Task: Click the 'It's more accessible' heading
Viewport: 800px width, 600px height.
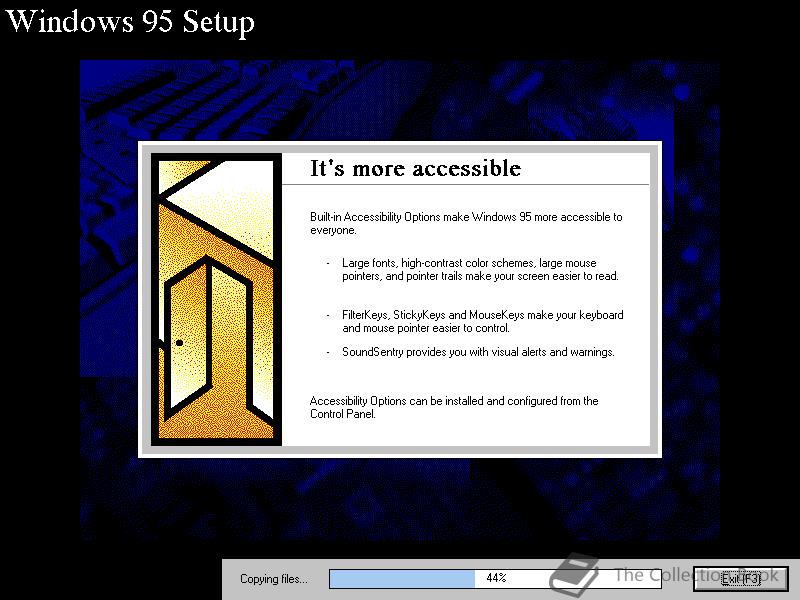Action: pos(415,168)
